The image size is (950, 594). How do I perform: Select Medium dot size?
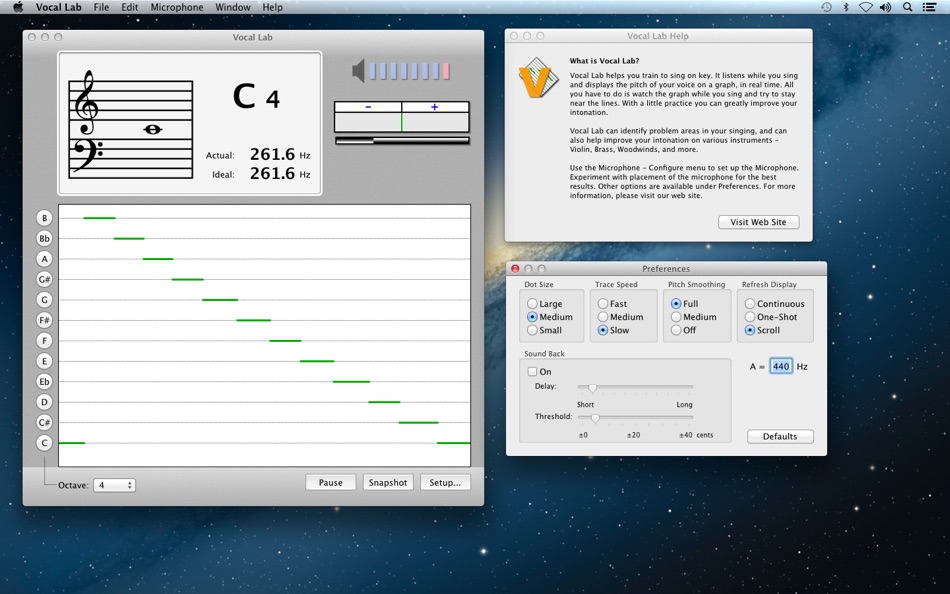pyautogui.click(x=550, y=317)
